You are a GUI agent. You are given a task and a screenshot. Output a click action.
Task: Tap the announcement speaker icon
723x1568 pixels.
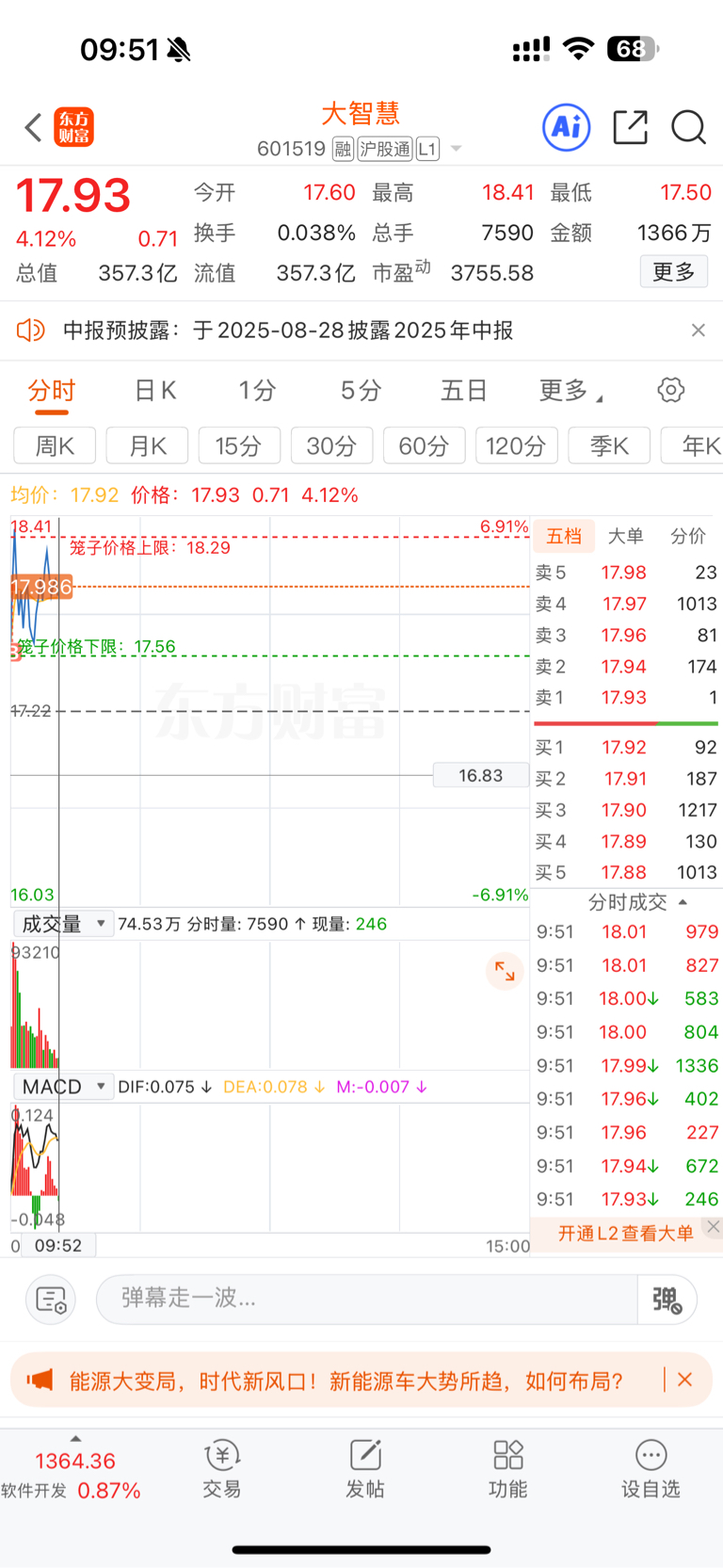click(30, 330)
